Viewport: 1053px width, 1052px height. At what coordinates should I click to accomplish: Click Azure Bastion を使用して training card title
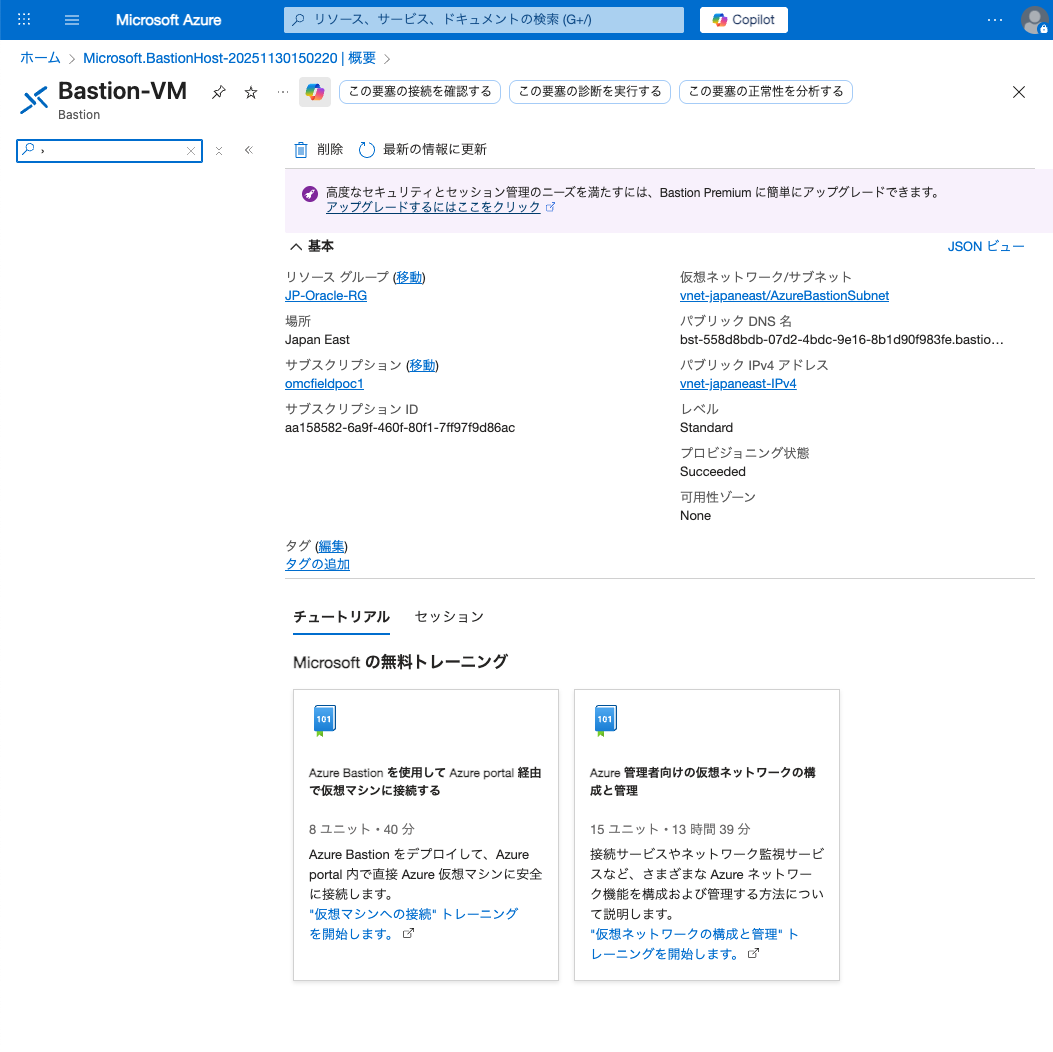click(x=425, y=781)
